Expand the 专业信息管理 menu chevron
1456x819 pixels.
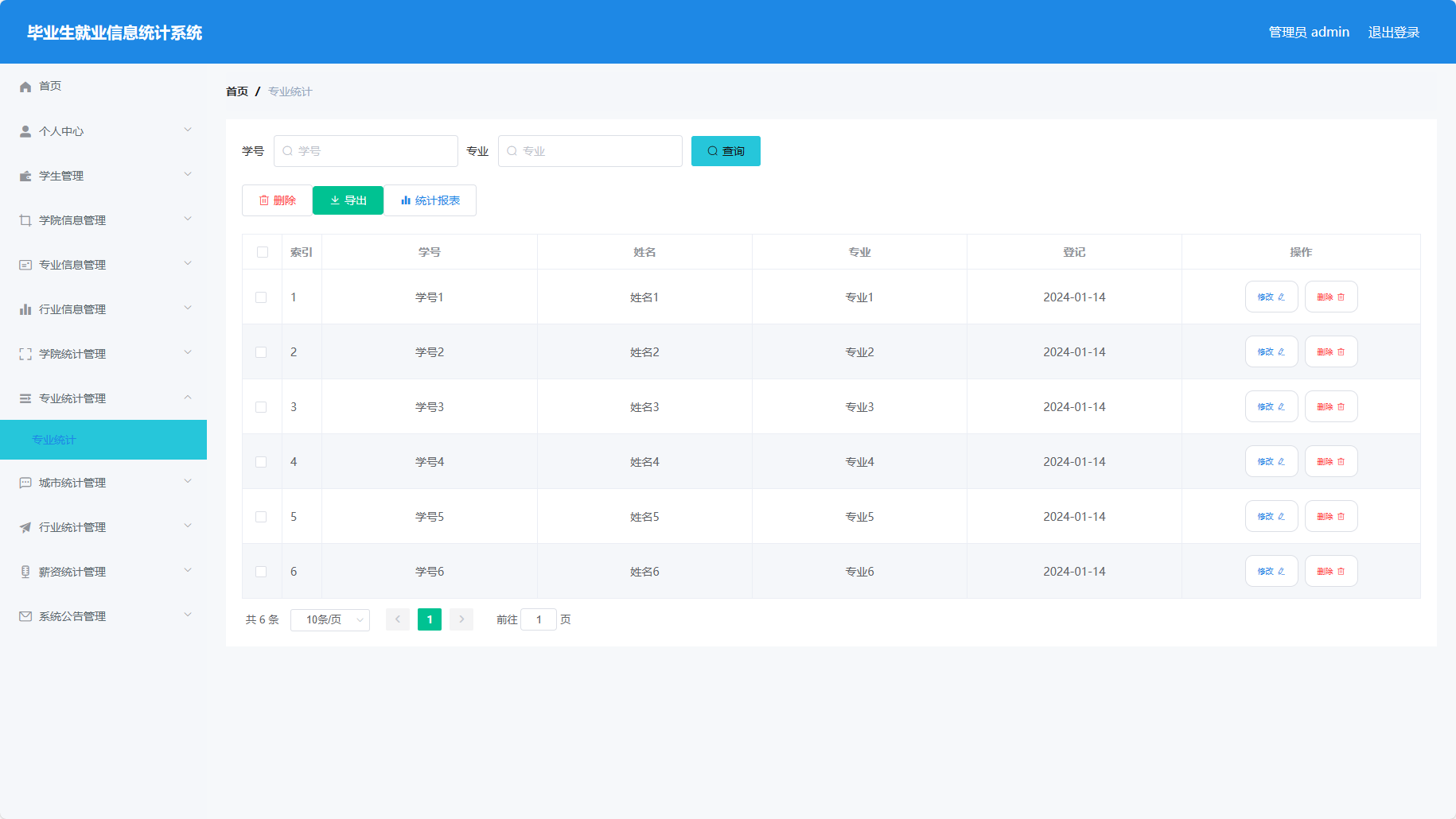[188, 263]
